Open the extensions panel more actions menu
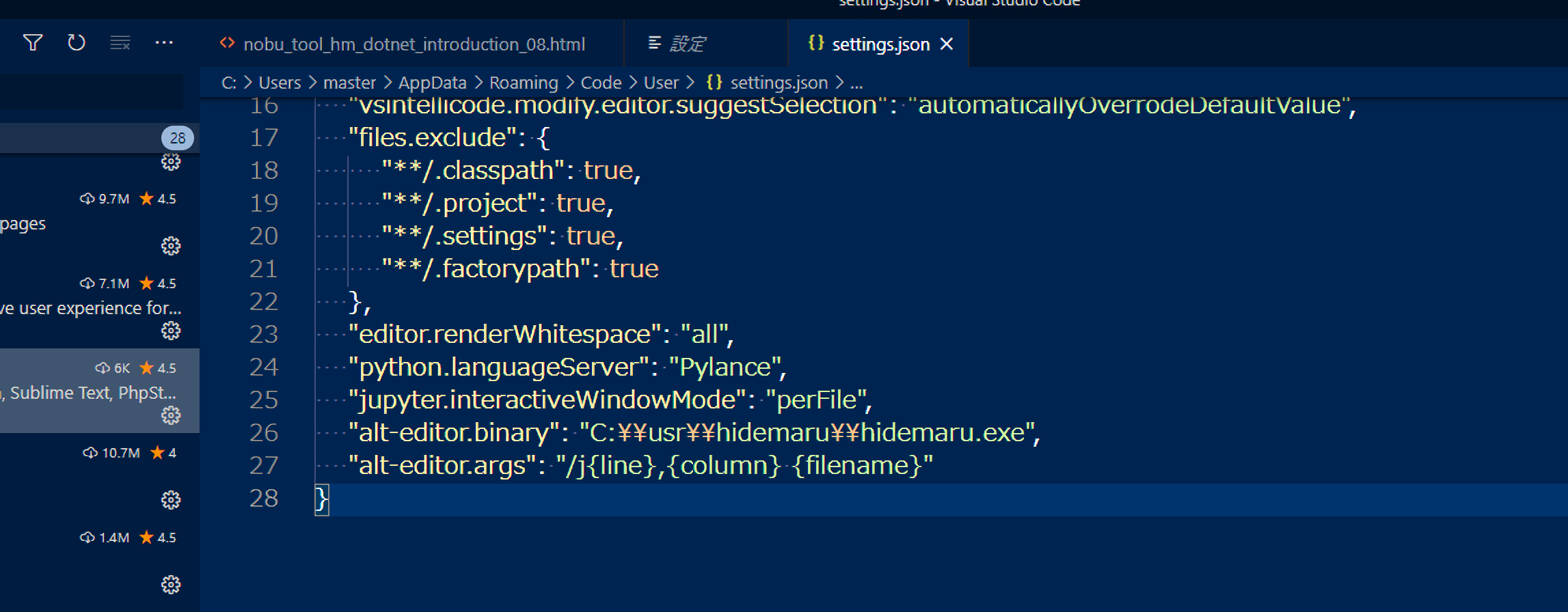 pos(164,43)
